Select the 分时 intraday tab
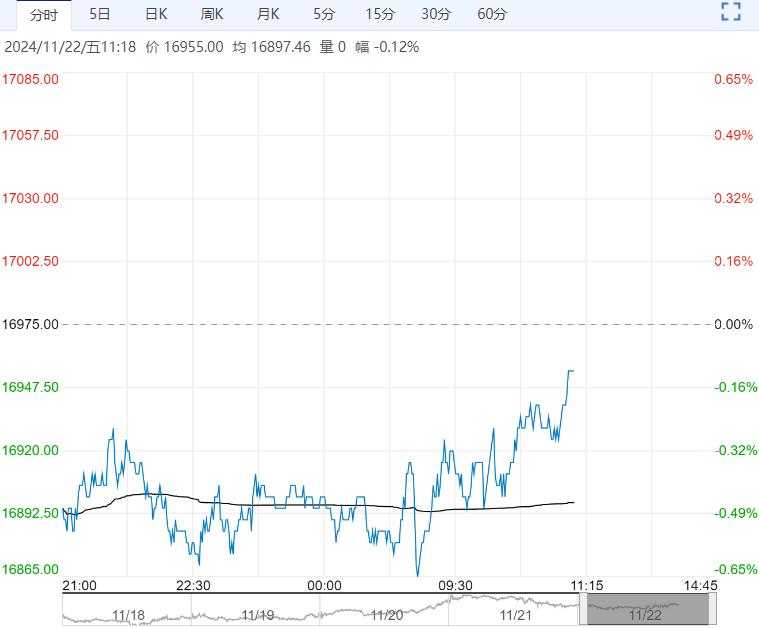Screen dimensions: 759x628 pyautogui.click(x=43, y=14)
